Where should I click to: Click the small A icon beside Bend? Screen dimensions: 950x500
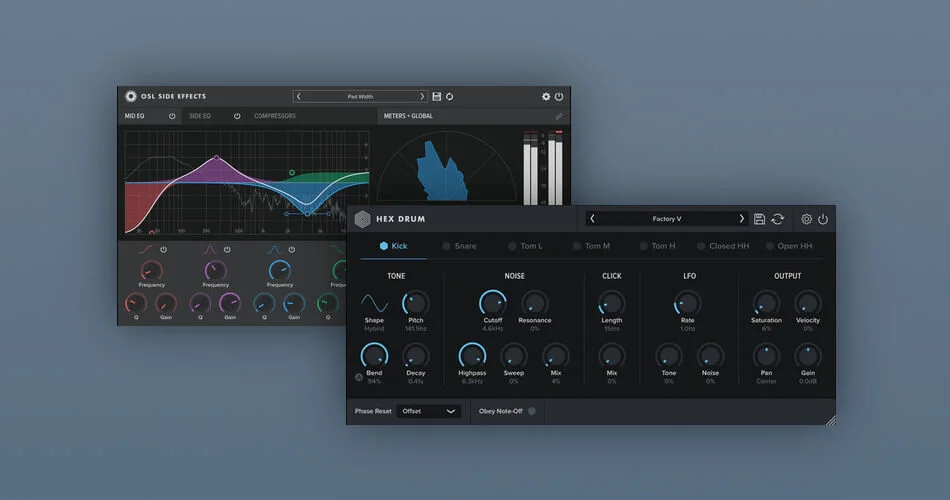tap(359, 377)
